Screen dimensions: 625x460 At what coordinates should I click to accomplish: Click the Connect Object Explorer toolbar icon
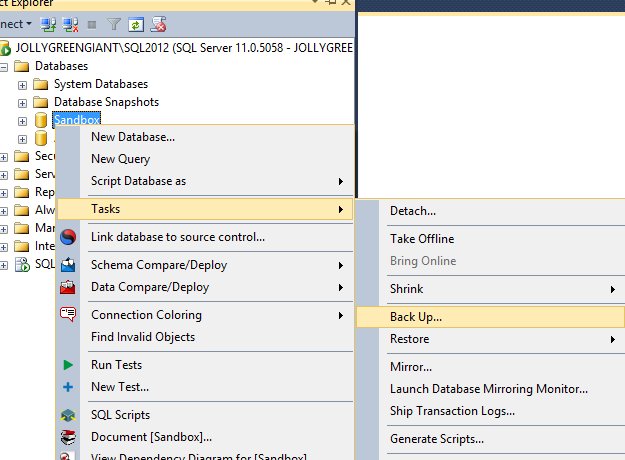point(49,22)
